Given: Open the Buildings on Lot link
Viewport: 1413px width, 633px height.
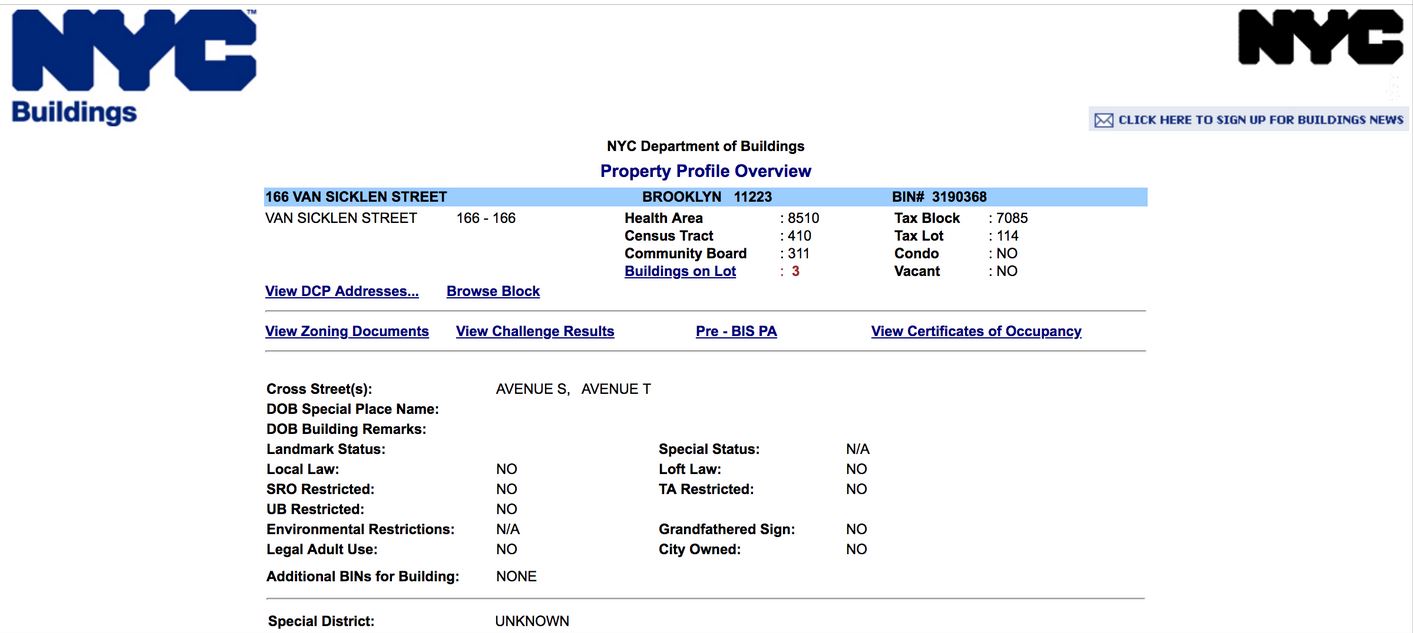Looking at the screenshot, I should (x=680, y=271).
